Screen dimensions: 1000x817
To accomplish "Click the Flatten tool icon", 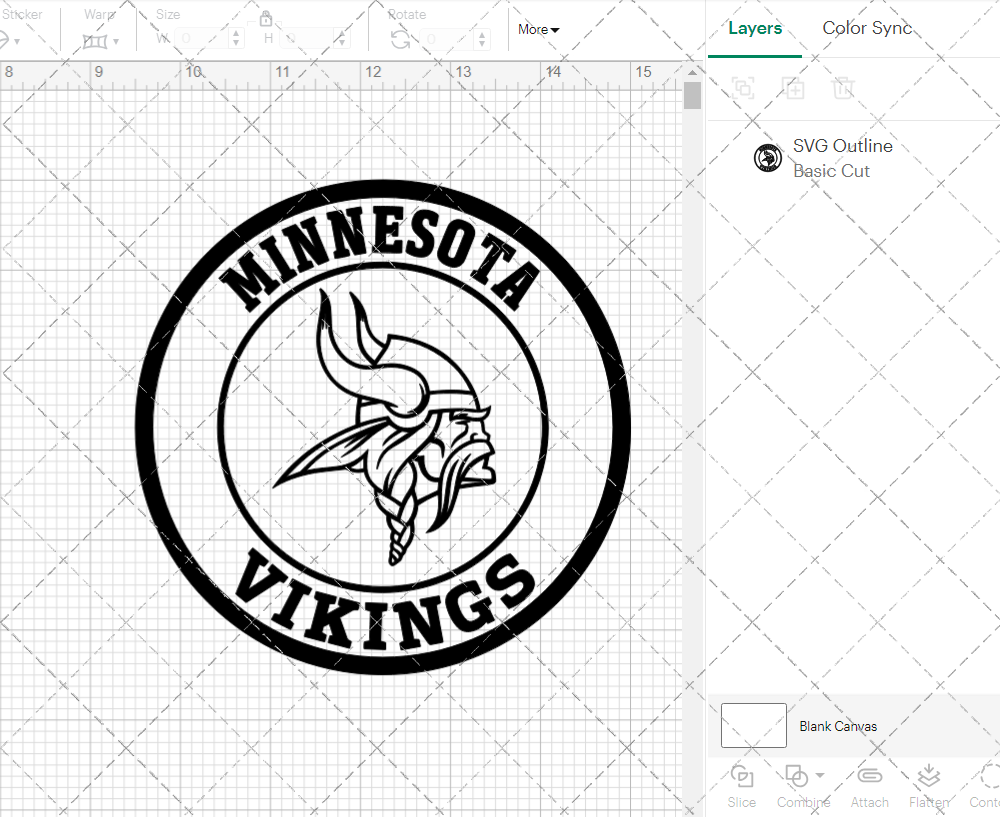I will click(x=928, y=778).
